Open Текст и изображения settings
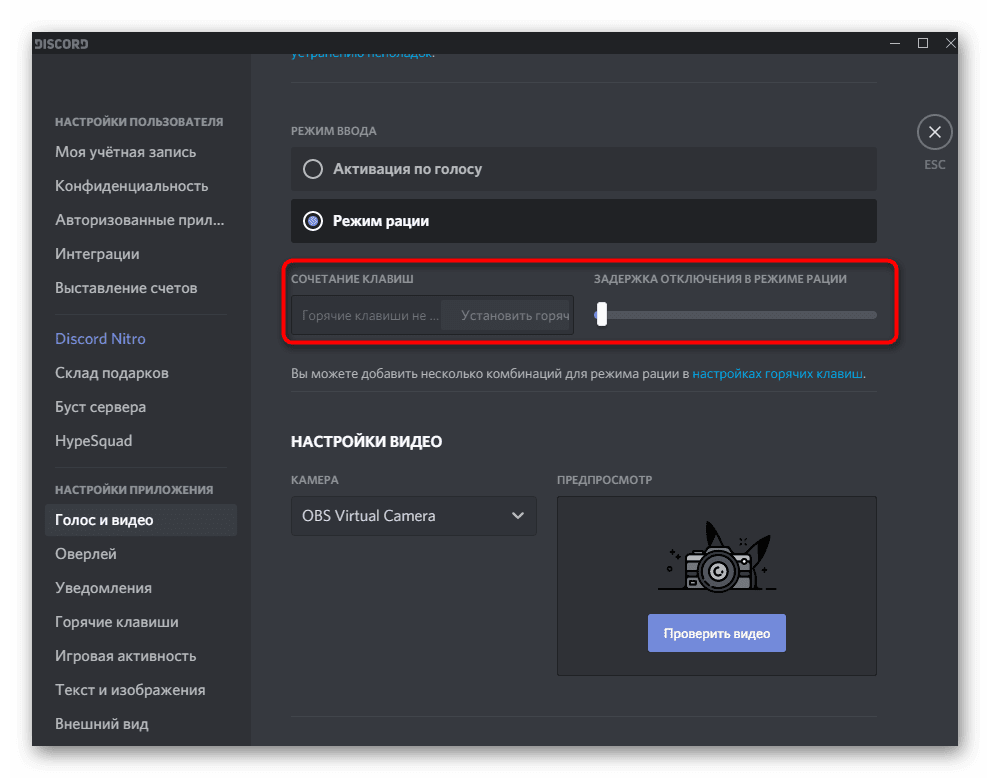Image resolution: width=990 pixels, height=778 pixels. 130,690
